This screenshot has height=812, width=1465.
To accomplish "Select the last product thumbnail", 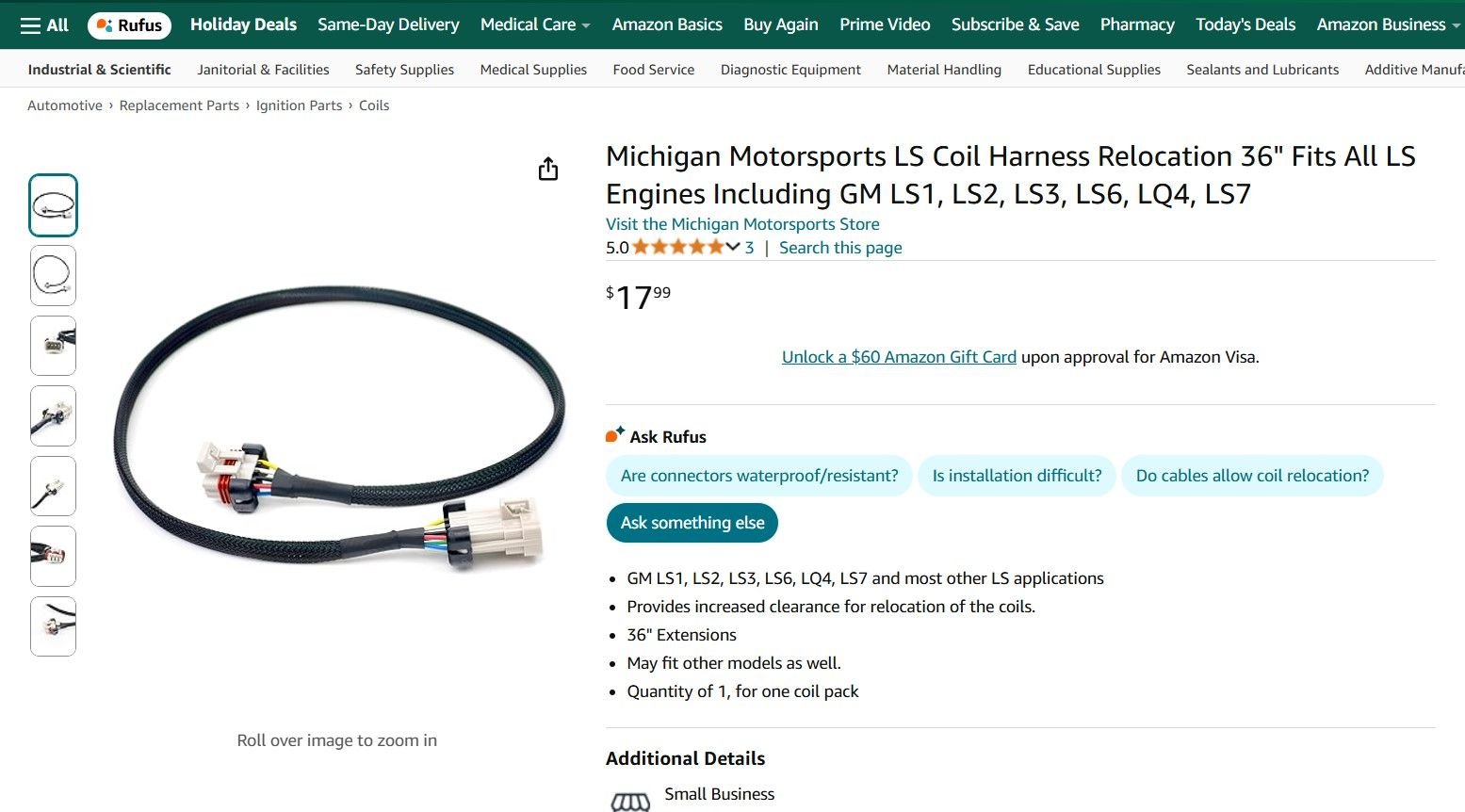I will (x=54, y=626).
